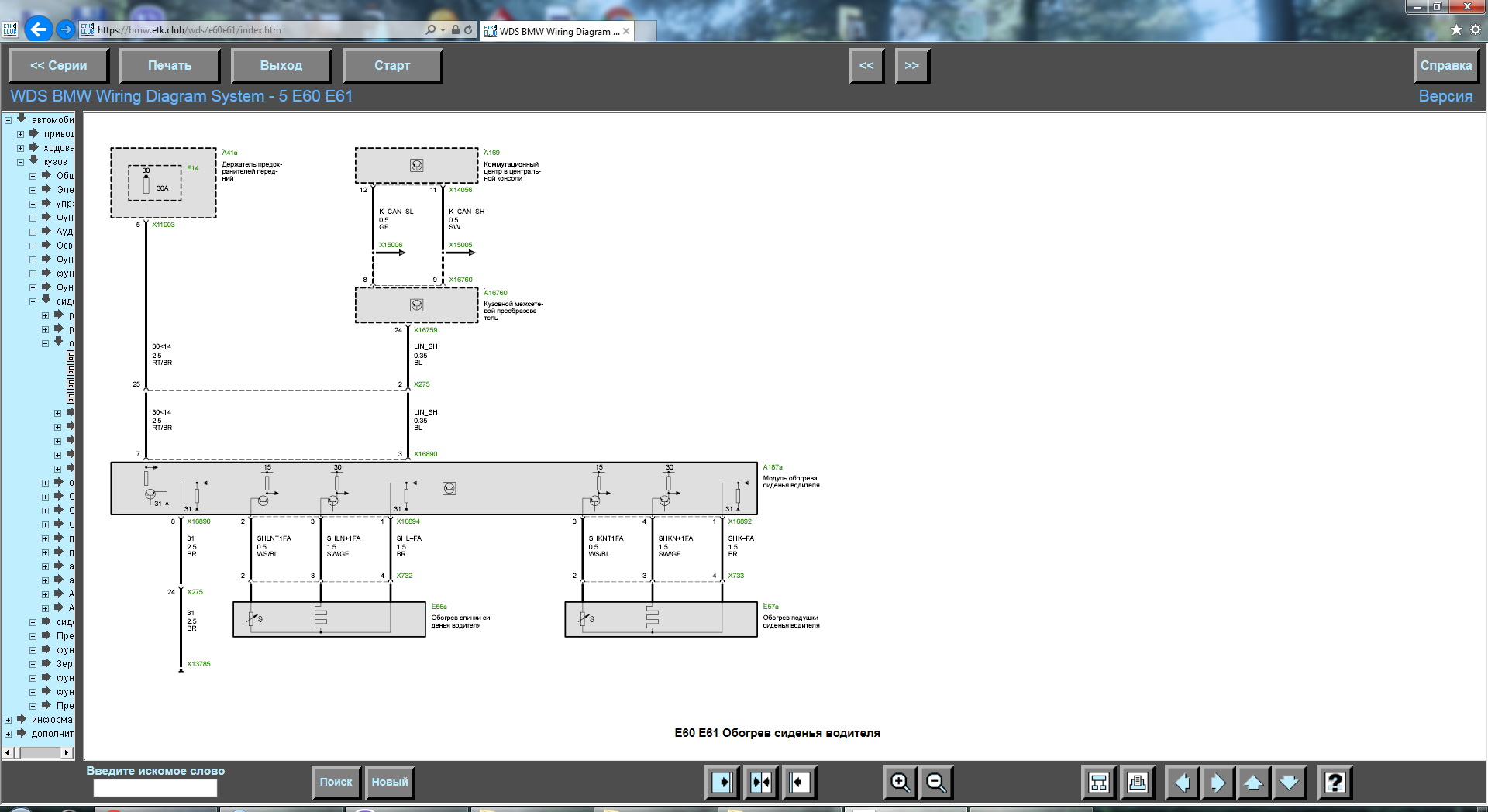Click the print diagram icon in bottom toolbar
This screenshot has width=1488, height=812.
1137,783
